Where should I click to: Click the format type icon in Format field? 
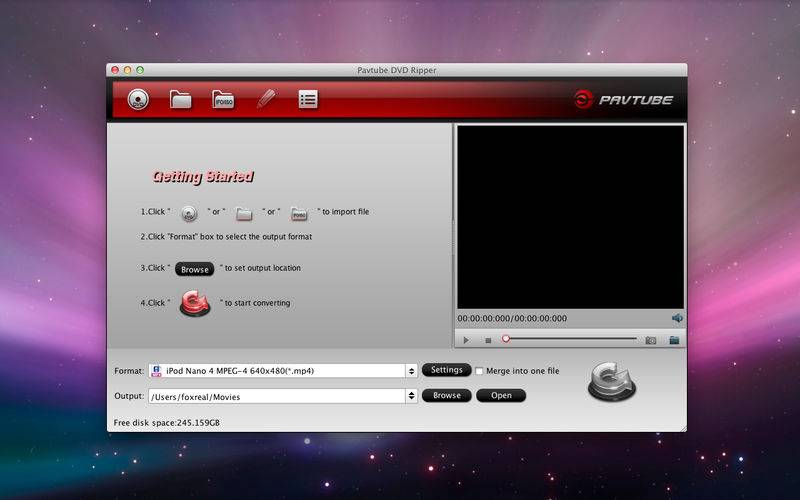pos(157,371)
